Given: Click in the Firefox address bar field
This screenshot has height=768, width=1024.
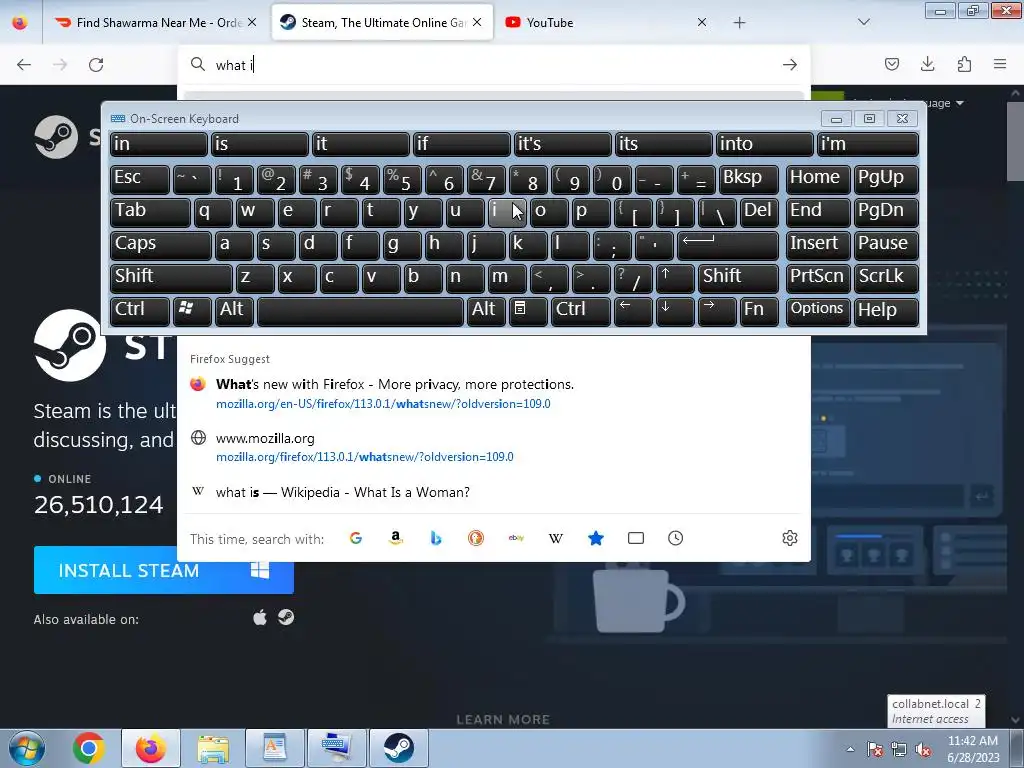Looking at the screenshot, I should click(494, 65).
